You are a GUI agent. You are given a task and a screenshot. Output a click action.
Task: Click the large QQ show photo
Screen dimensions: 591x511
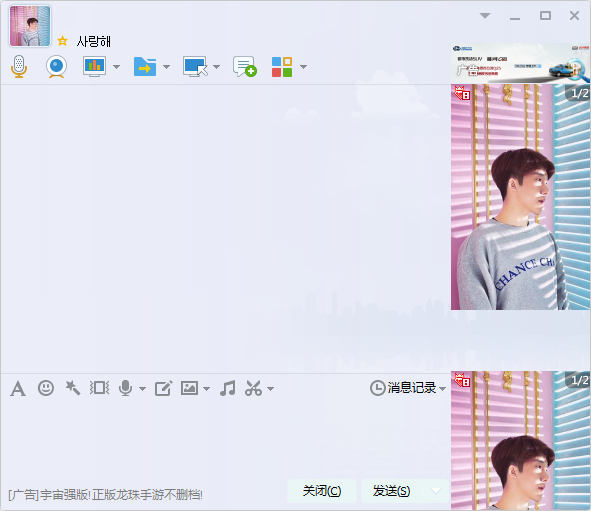[x=521, y=197]
